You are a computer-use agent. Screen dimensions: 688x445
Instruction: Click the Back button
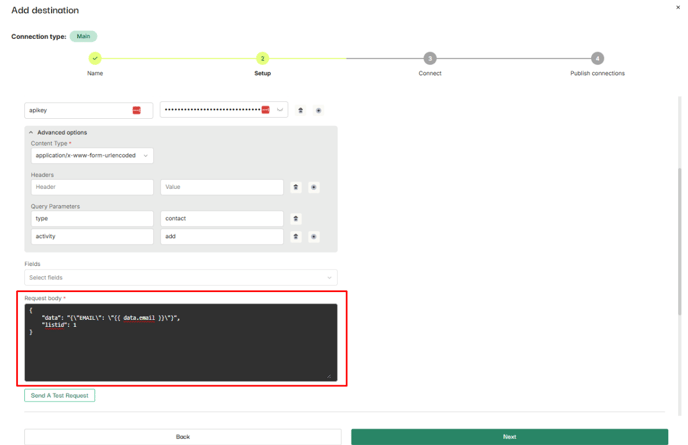tap(183, 437)
